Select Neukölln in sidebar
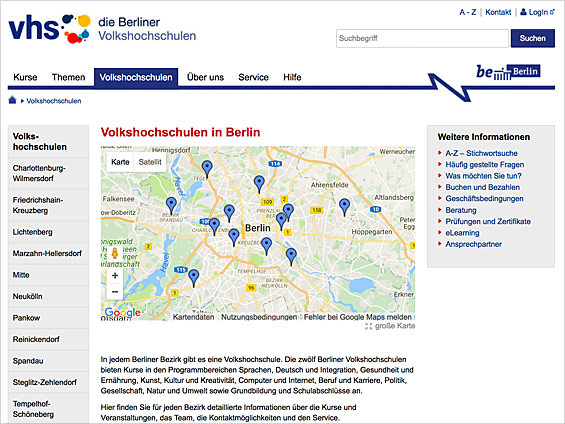This screenshot has height=424, width=565. point(48,296)
